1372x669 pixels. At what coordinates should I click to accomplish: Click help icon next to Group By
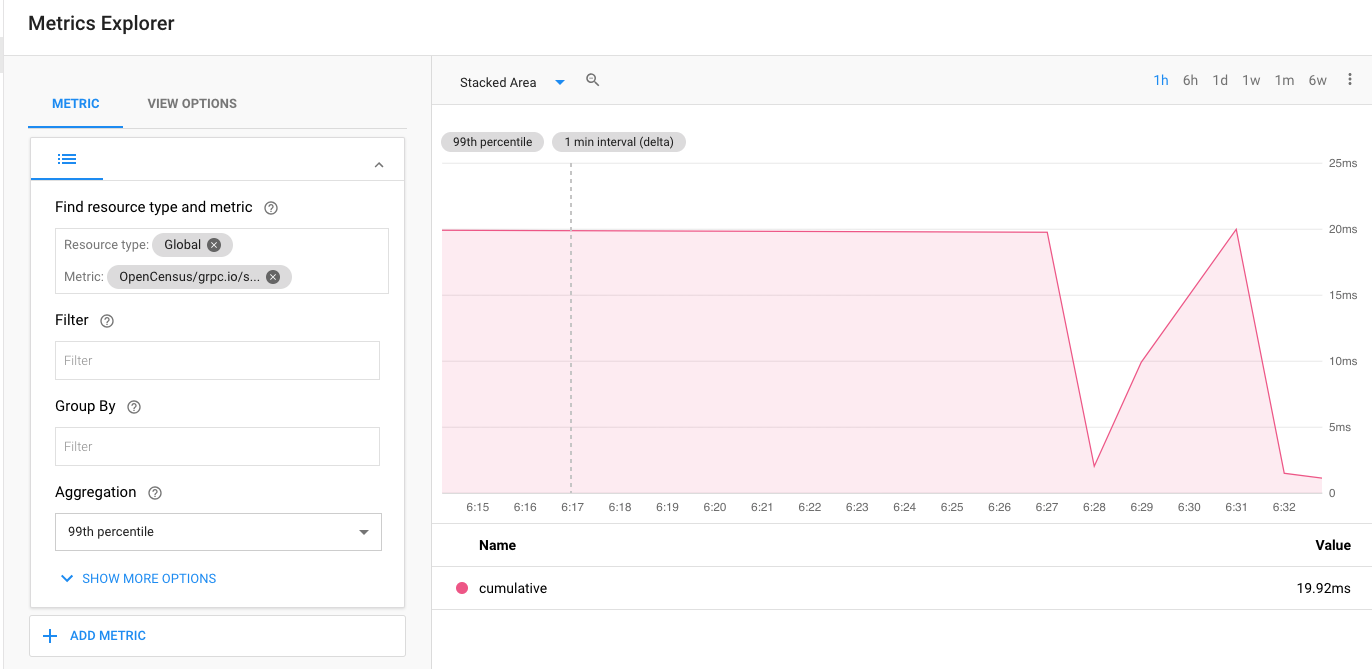tap(134, 407)
